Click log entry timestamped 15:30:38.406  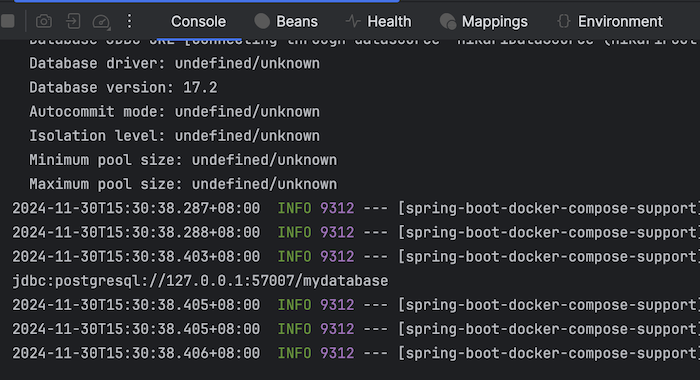tap(356, 353)
